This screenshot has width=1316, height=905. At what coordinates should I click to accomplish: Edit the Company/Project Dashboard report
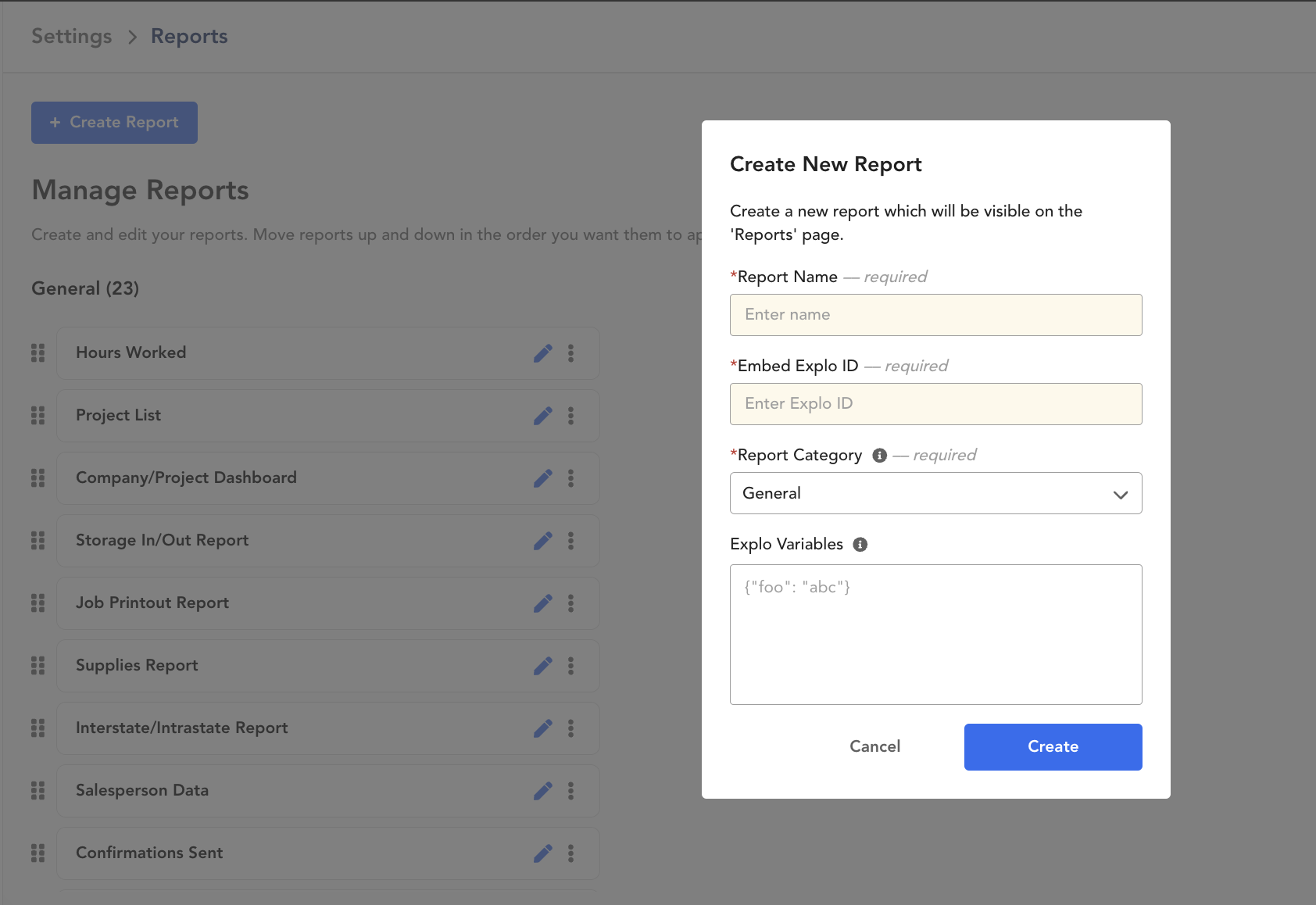(543, 478)
